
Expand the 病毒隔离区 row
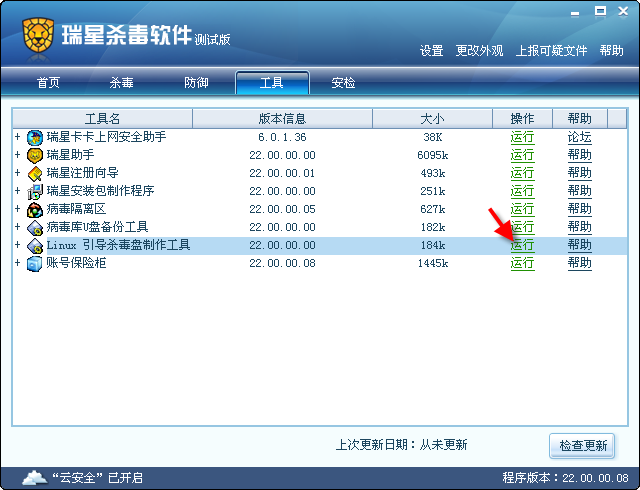[x=18, y=208]
